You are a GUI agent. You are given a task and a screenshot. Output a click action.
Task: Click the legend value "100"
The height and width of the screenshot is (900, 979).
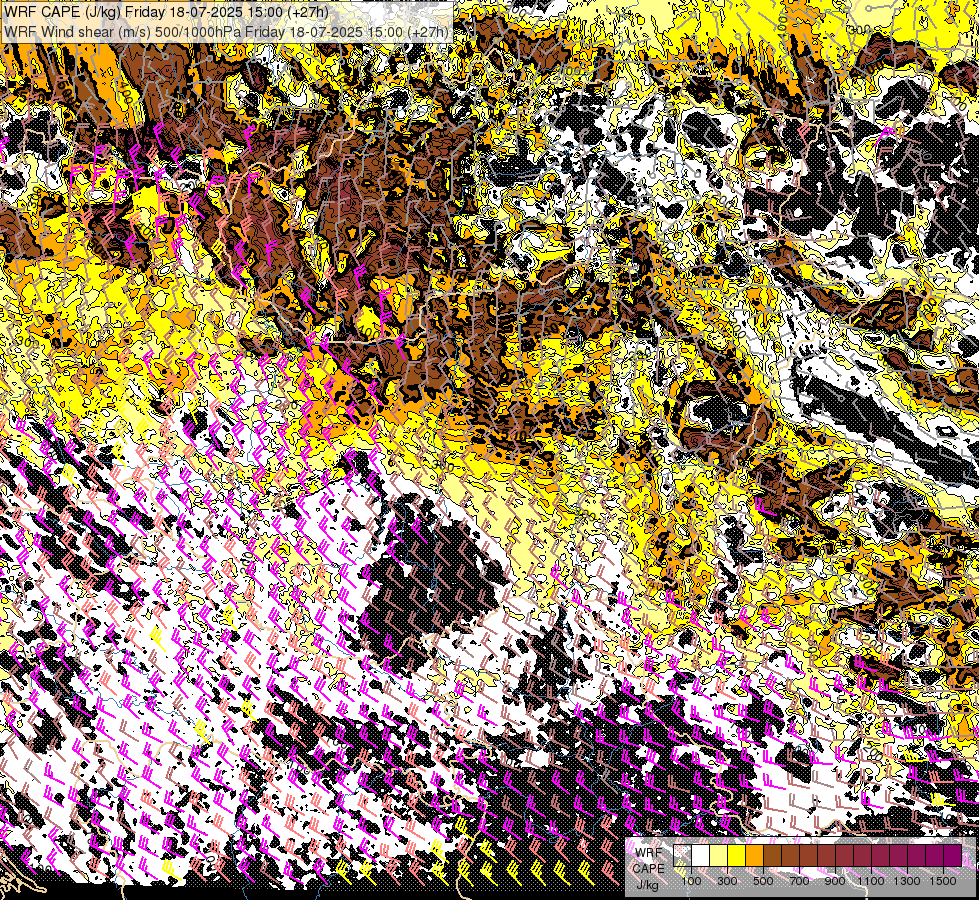pos(691,881)
